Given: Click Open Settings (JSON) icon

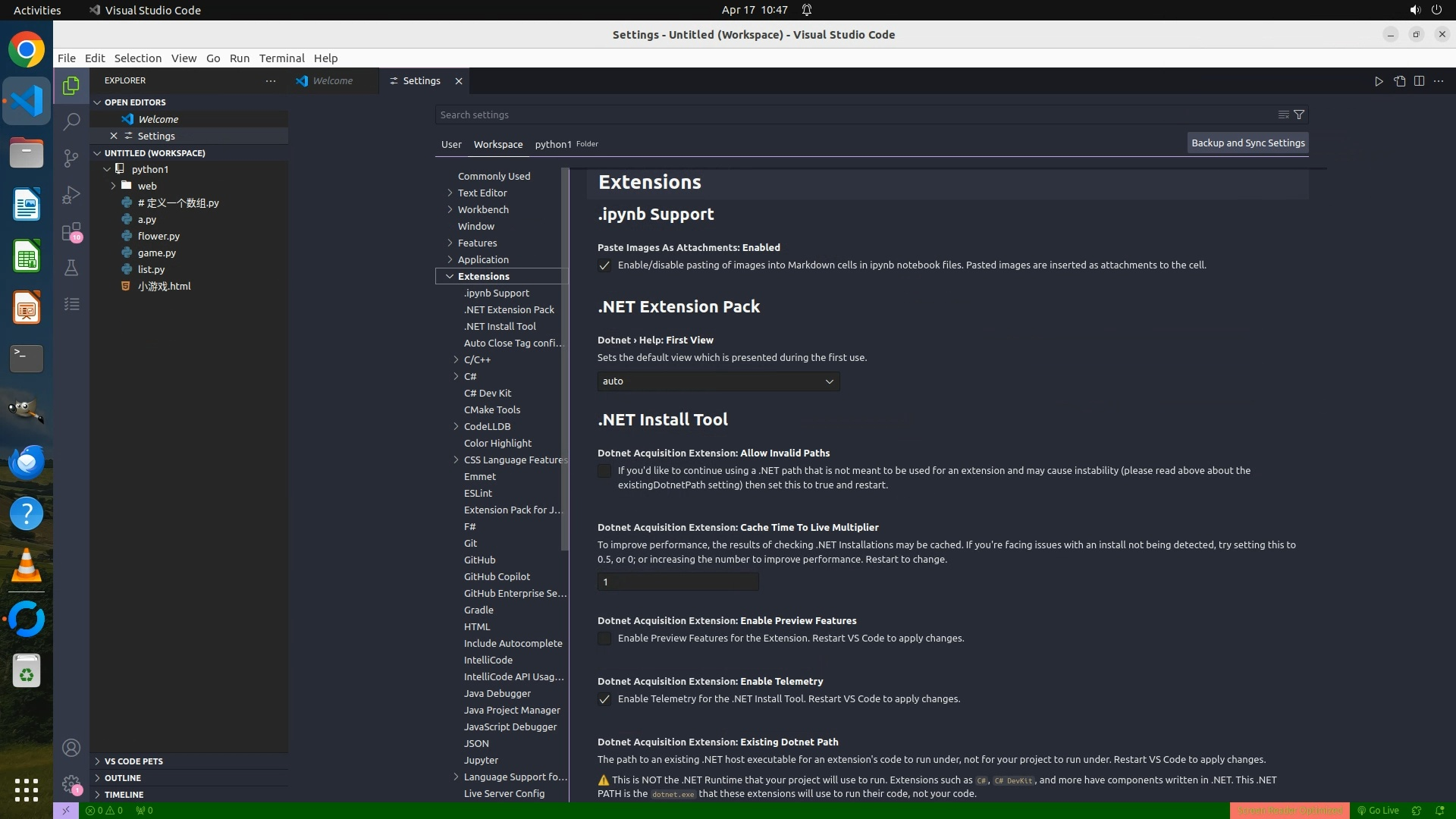Looking at the screenshot, I should [1399, 81].
